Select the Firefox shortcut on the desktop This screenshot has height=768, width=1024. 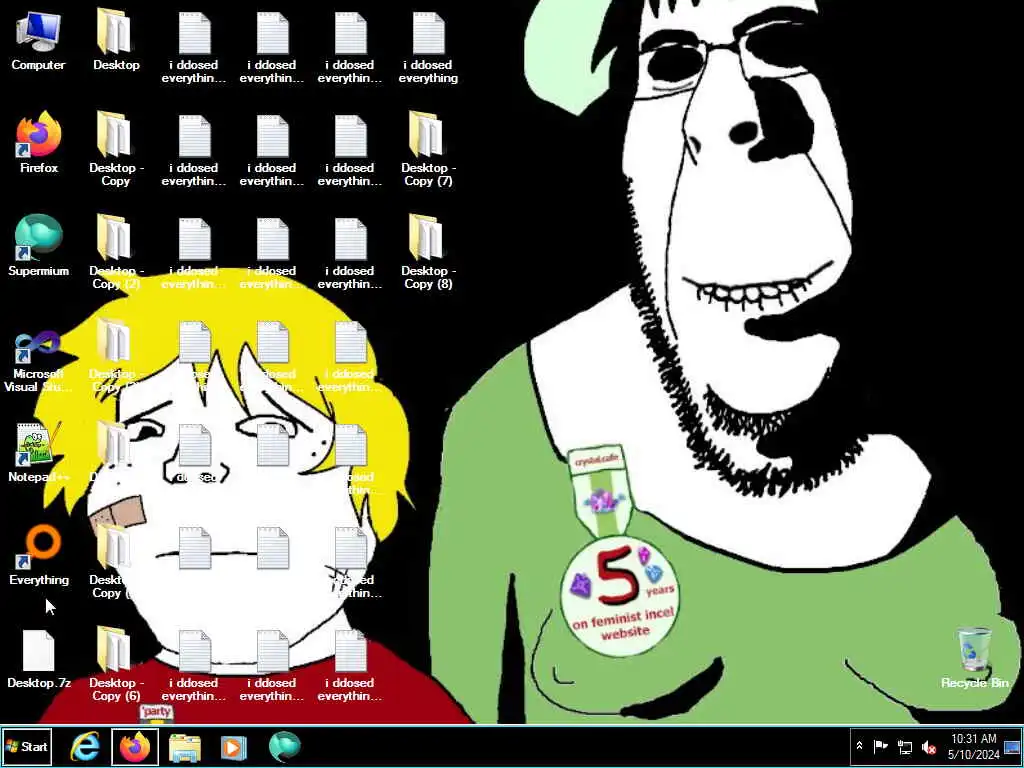pyautogui.click(x=39, y=142)
